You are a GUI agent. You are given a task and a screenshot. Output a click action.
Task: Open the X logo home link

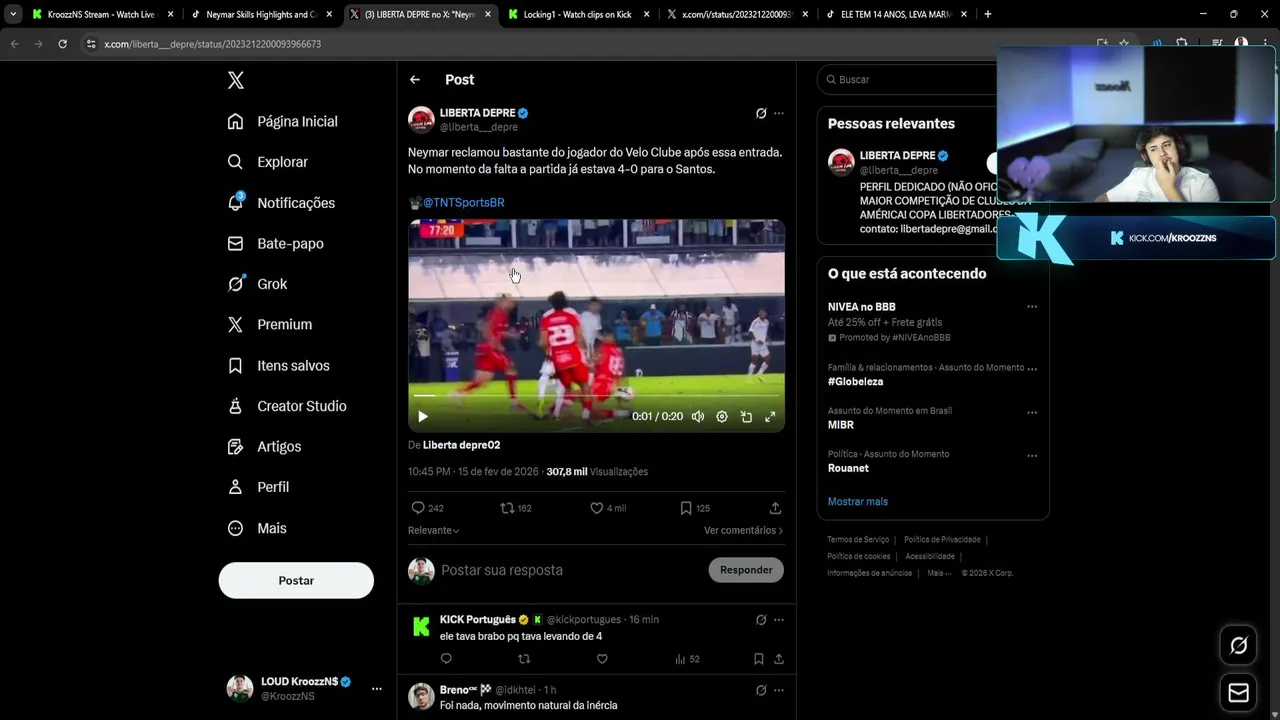(236, 80)
